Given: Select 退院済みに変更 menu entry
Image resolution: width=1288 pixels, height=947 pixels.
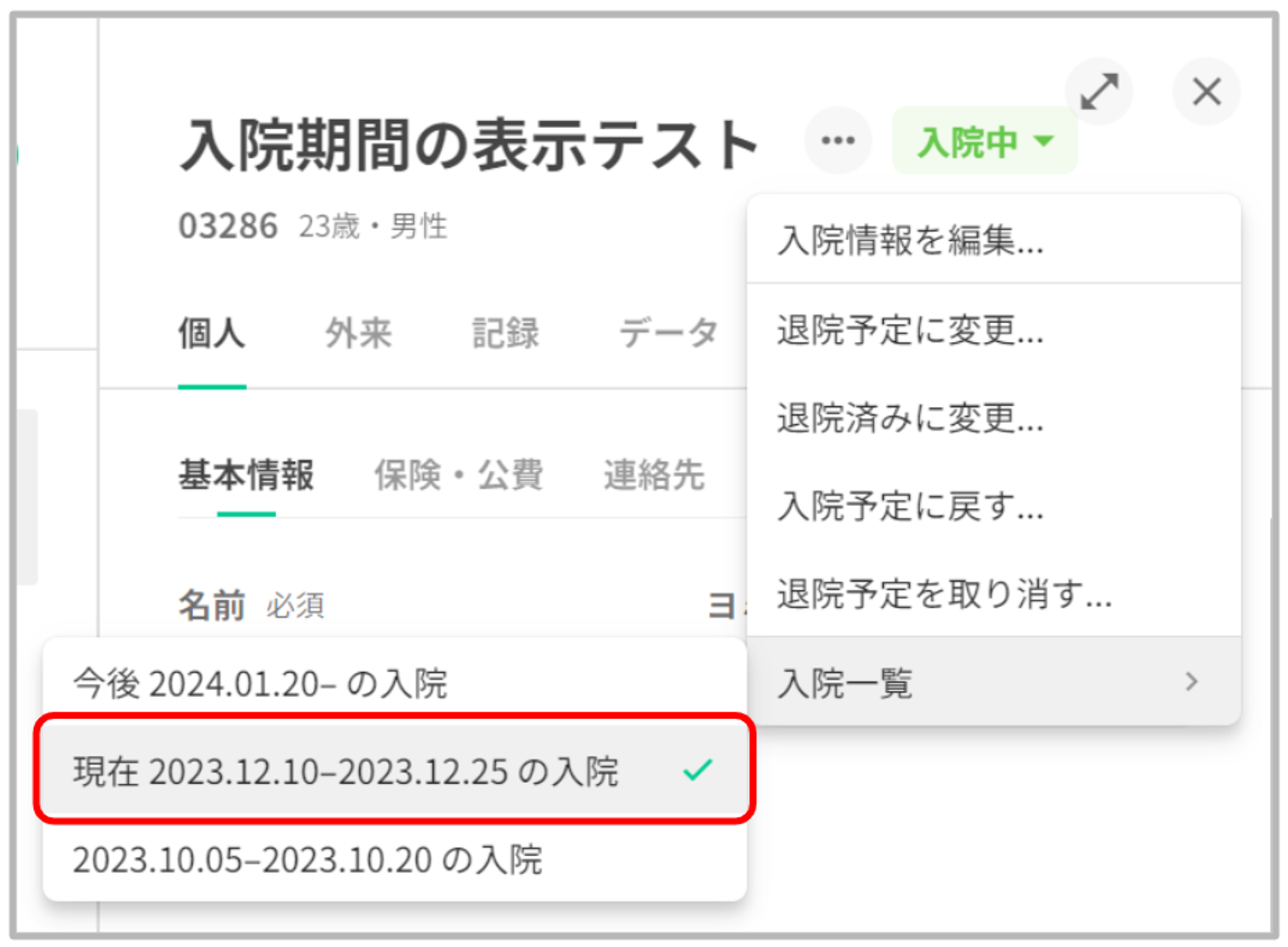Looking at the screenshot, I should tap(910, 418).
